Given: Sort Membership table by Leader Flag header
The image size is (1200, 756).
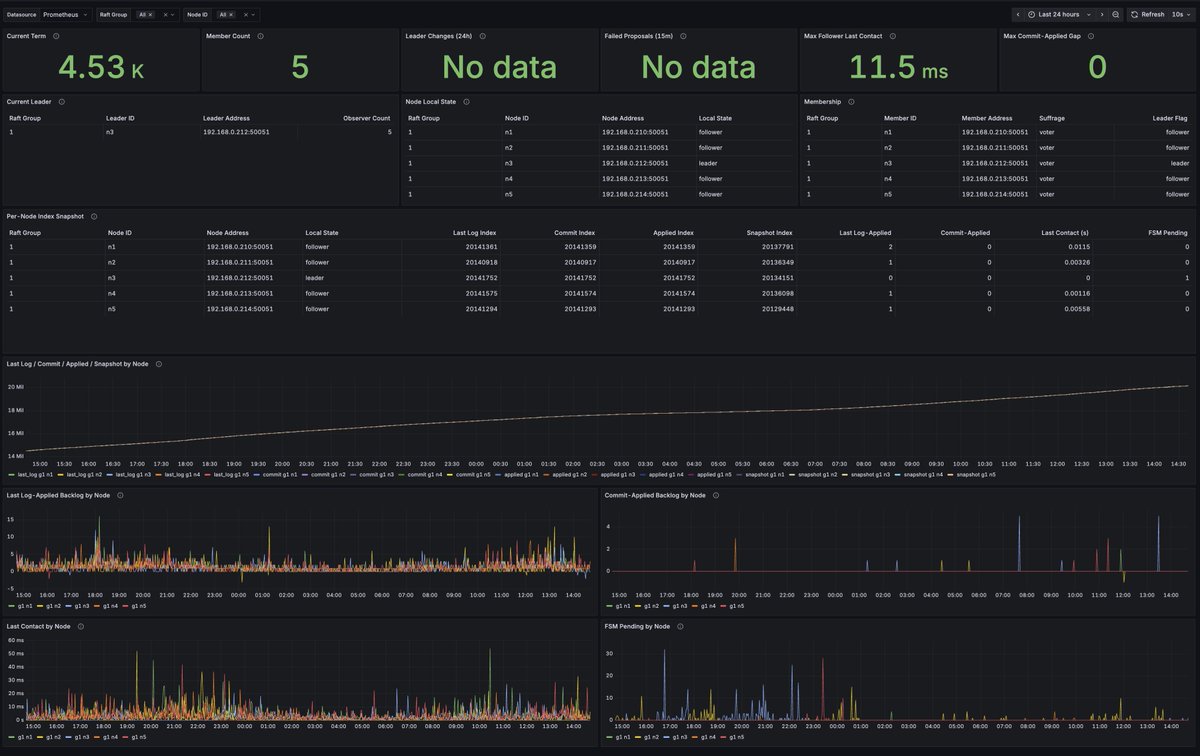Looking at the screenshot, I should click(x=1171, y=117).
